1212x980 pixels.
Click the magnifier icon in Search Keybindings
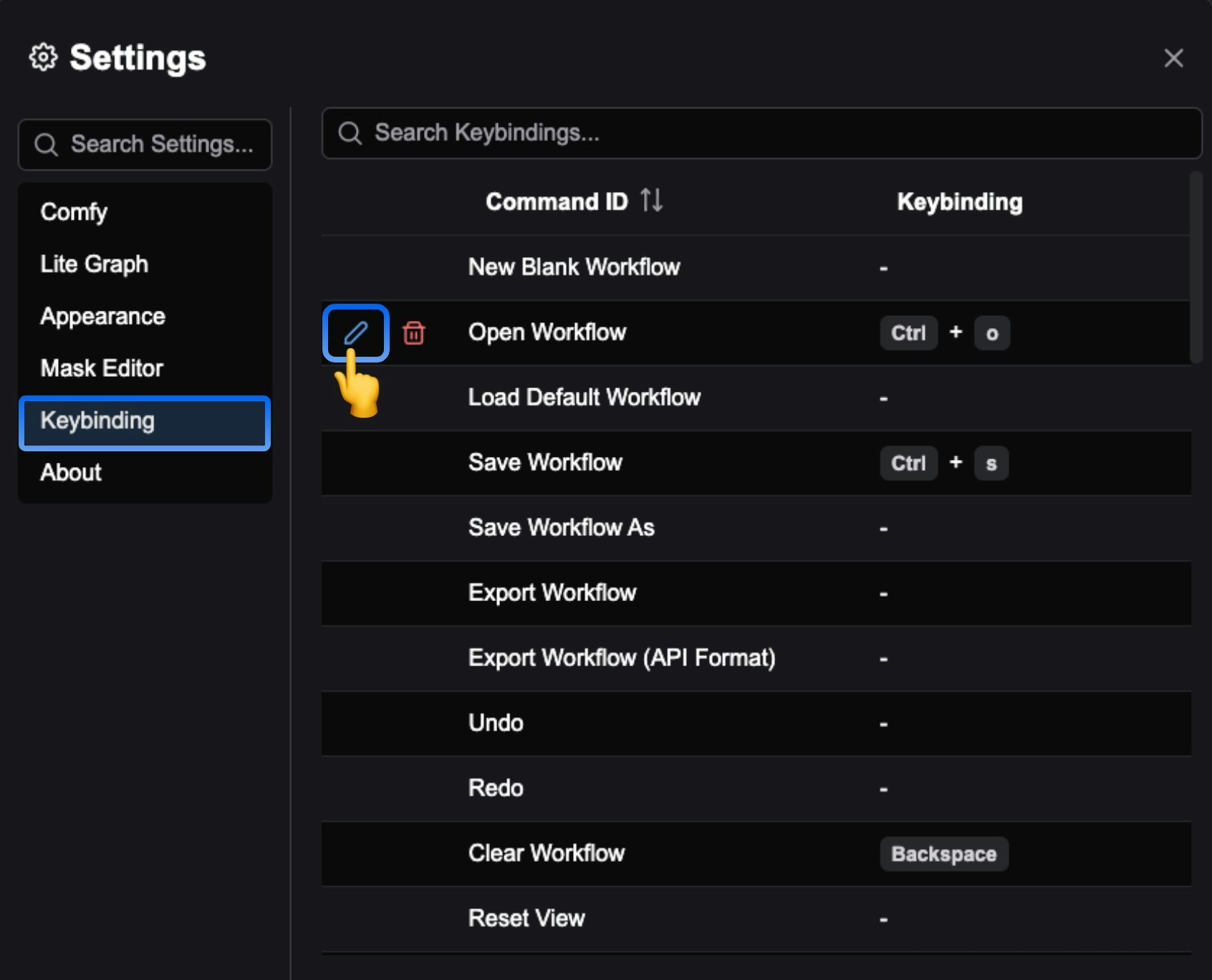pos(350,133)
